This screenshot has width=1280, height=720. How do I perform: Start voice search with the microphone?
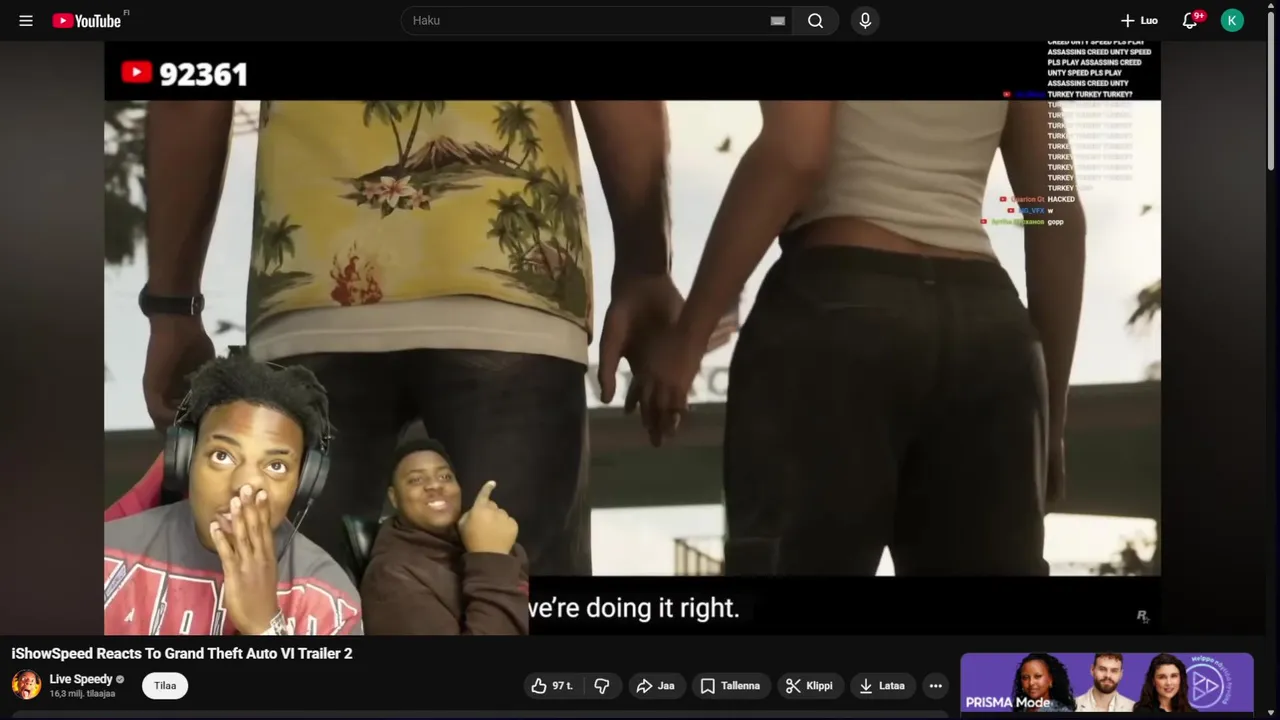865,20
